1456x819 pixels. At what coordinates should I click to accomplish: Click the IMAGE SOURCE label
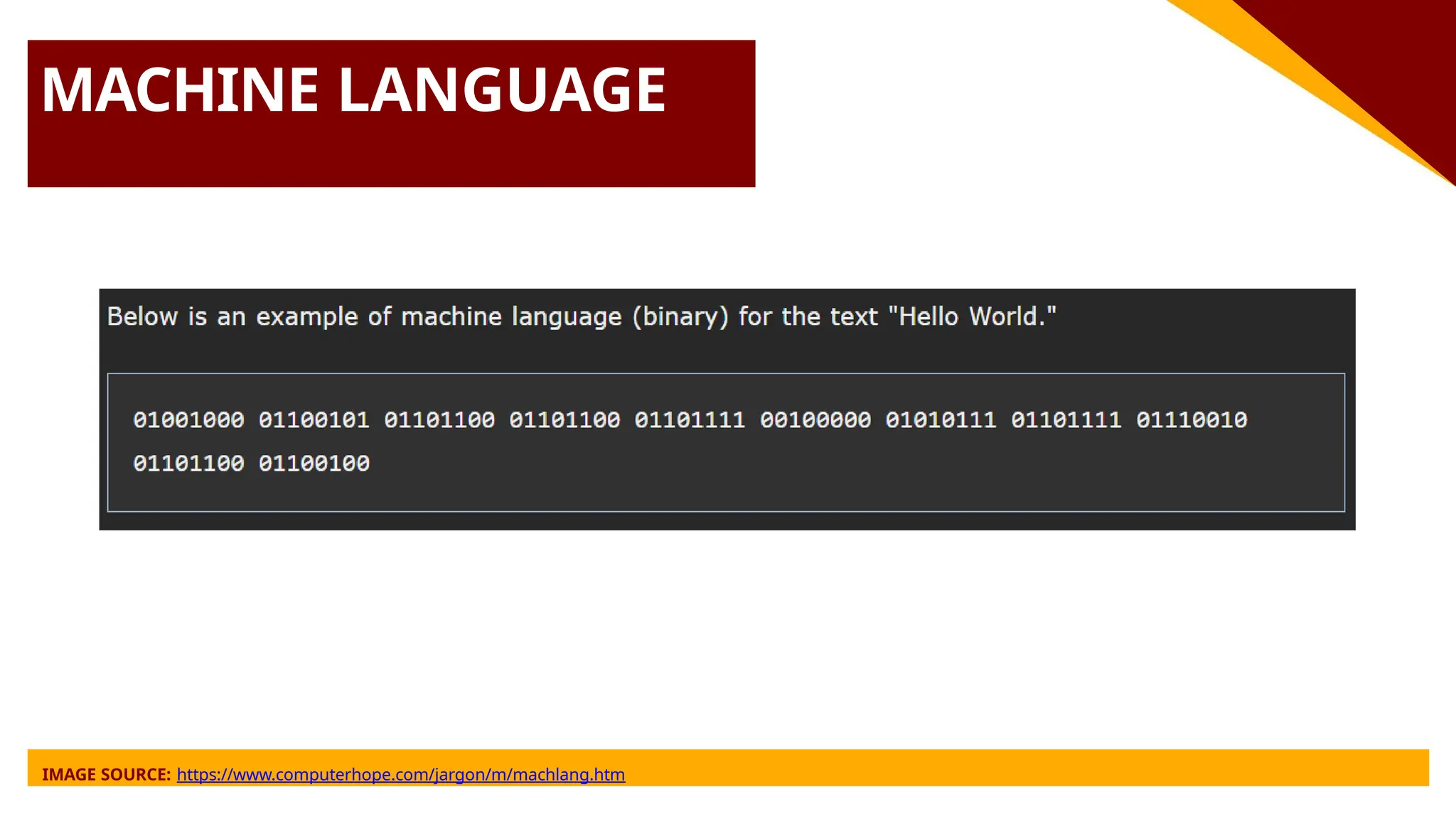[x=106, y=774]
